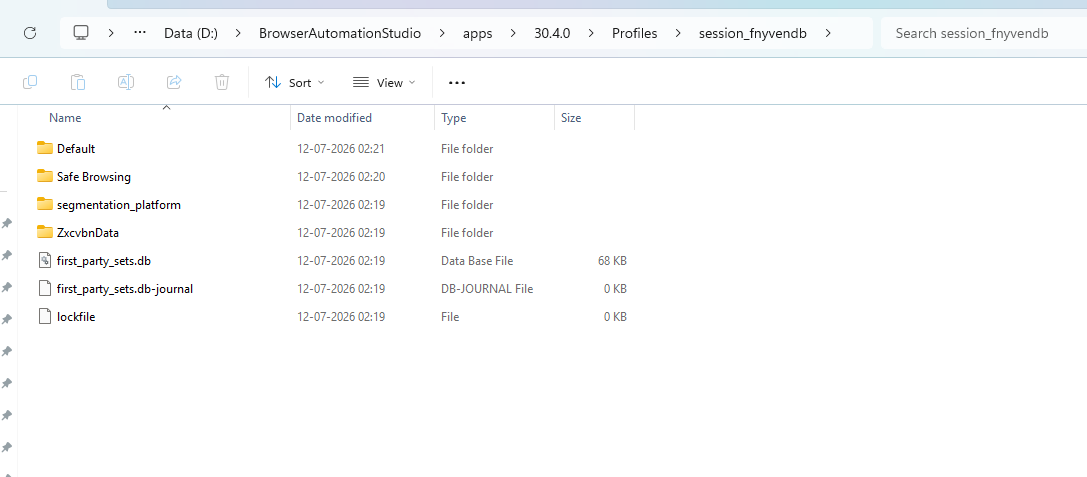
Task: Click the Delete trash icon
Action: coord(222,83)
